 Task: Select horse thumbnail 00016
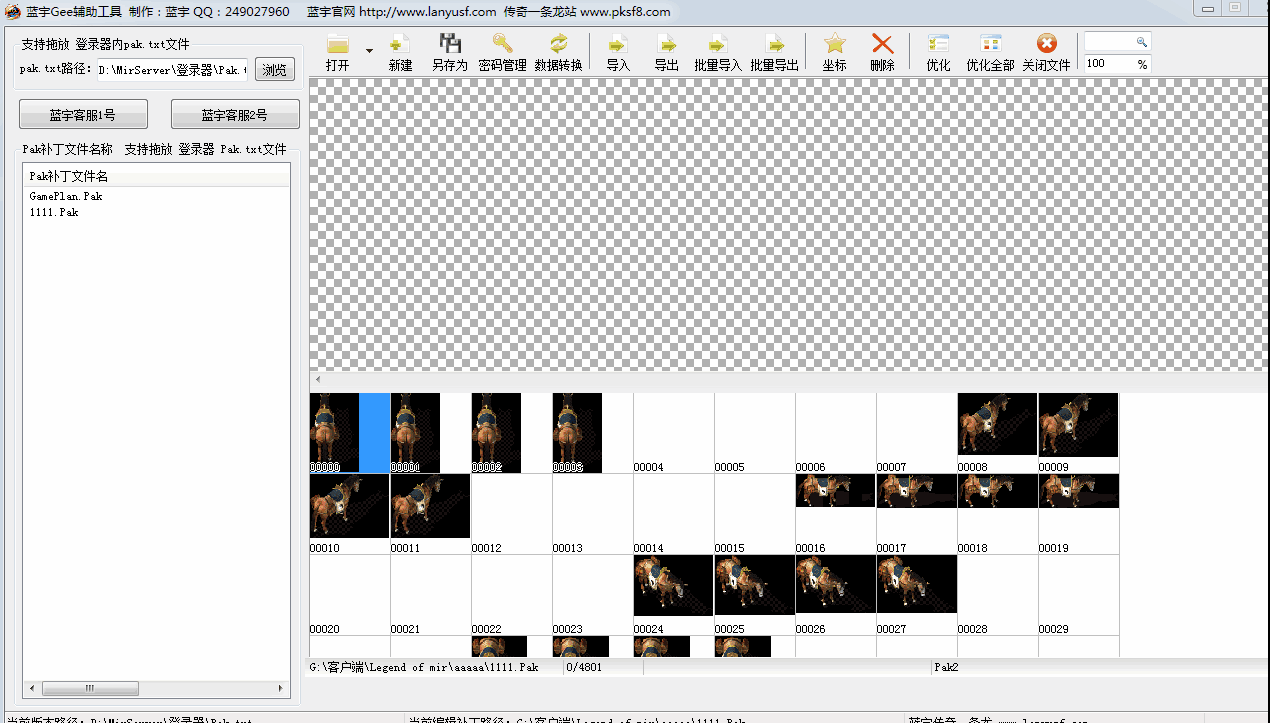coord(835,513)
